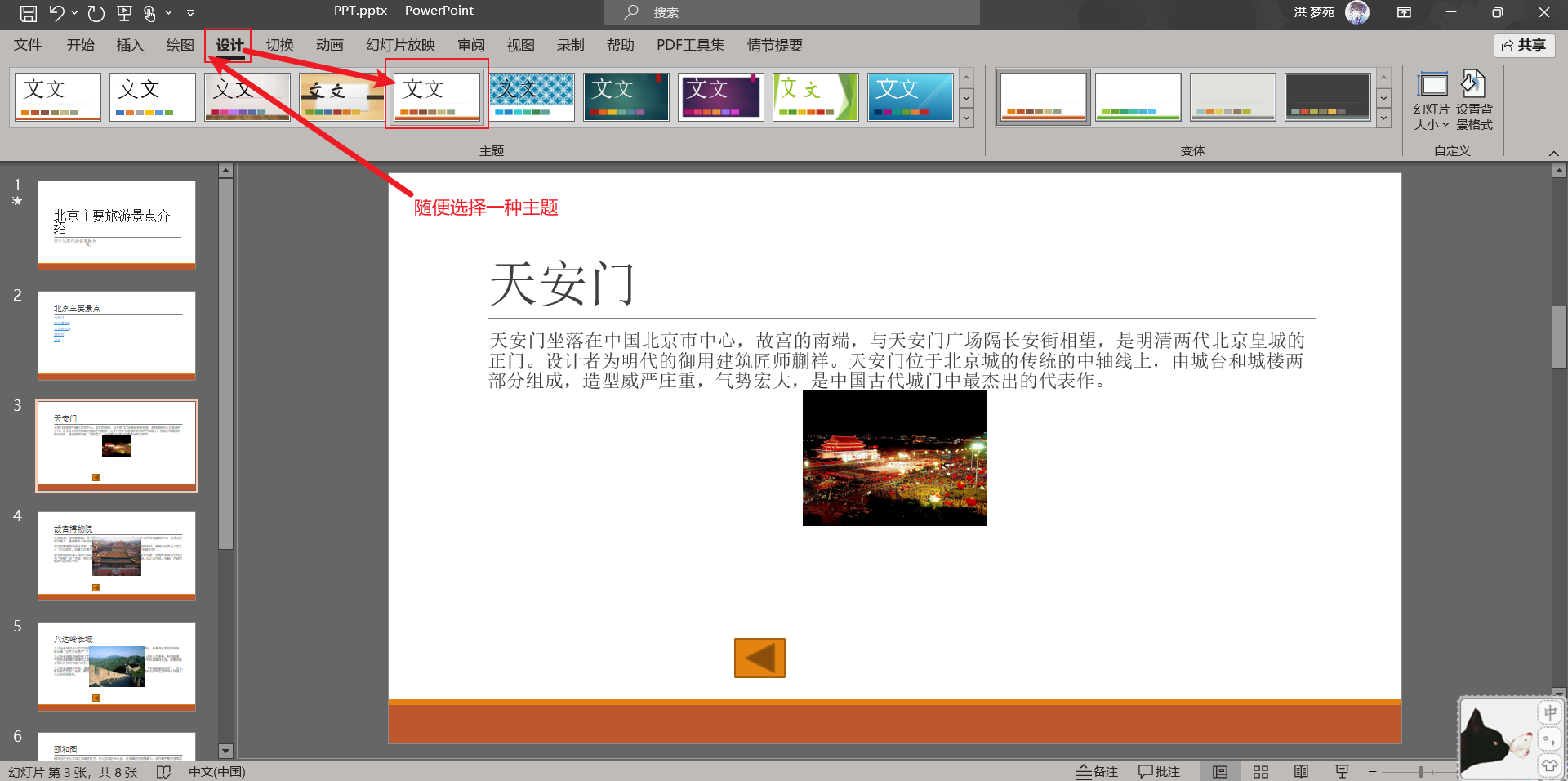
Task: Open the 文件 menu
Action: click(28, 45)
